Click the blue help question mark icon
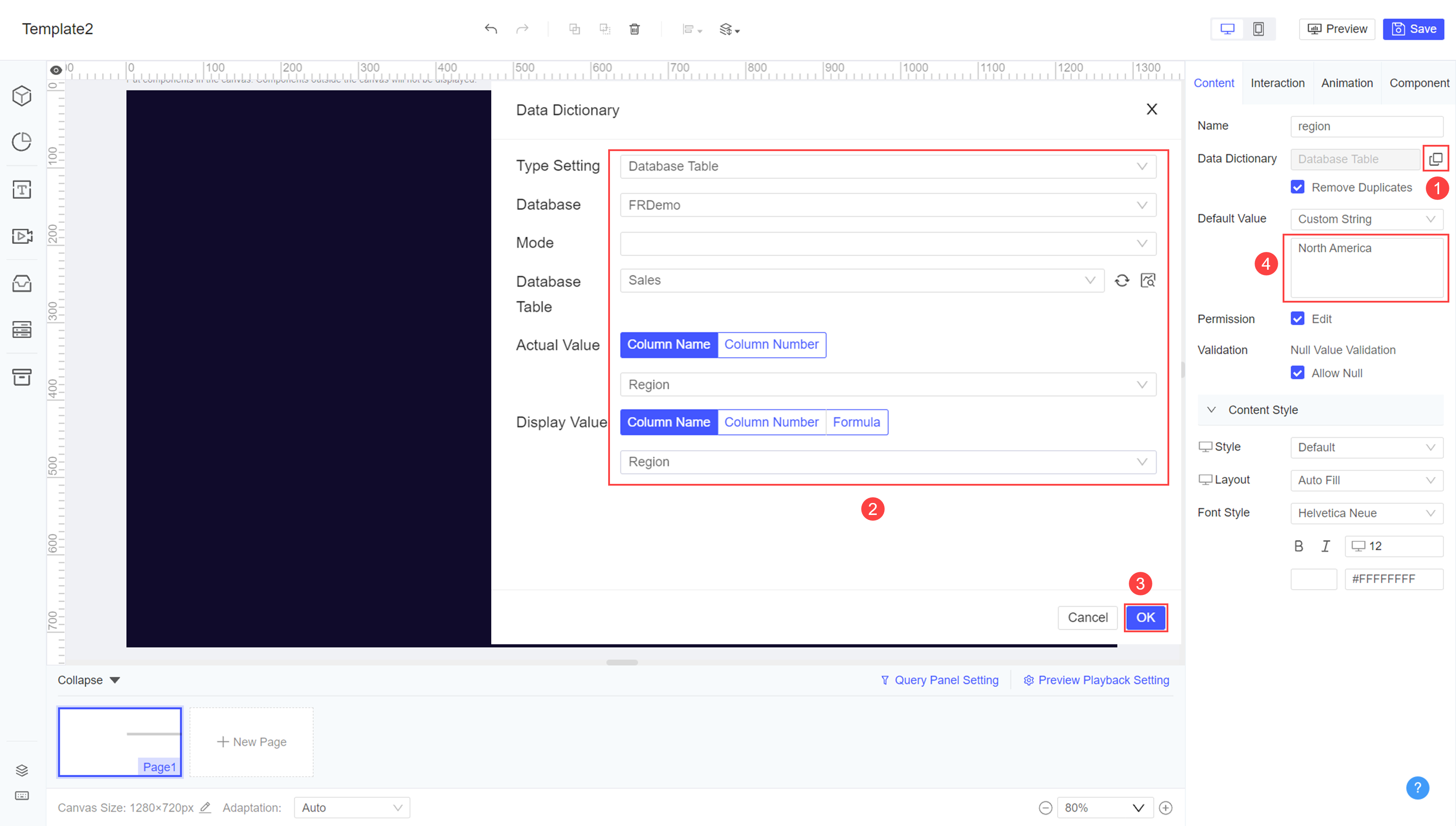The width and height of the screenshot is (1456, 826). pos(1417,787)
